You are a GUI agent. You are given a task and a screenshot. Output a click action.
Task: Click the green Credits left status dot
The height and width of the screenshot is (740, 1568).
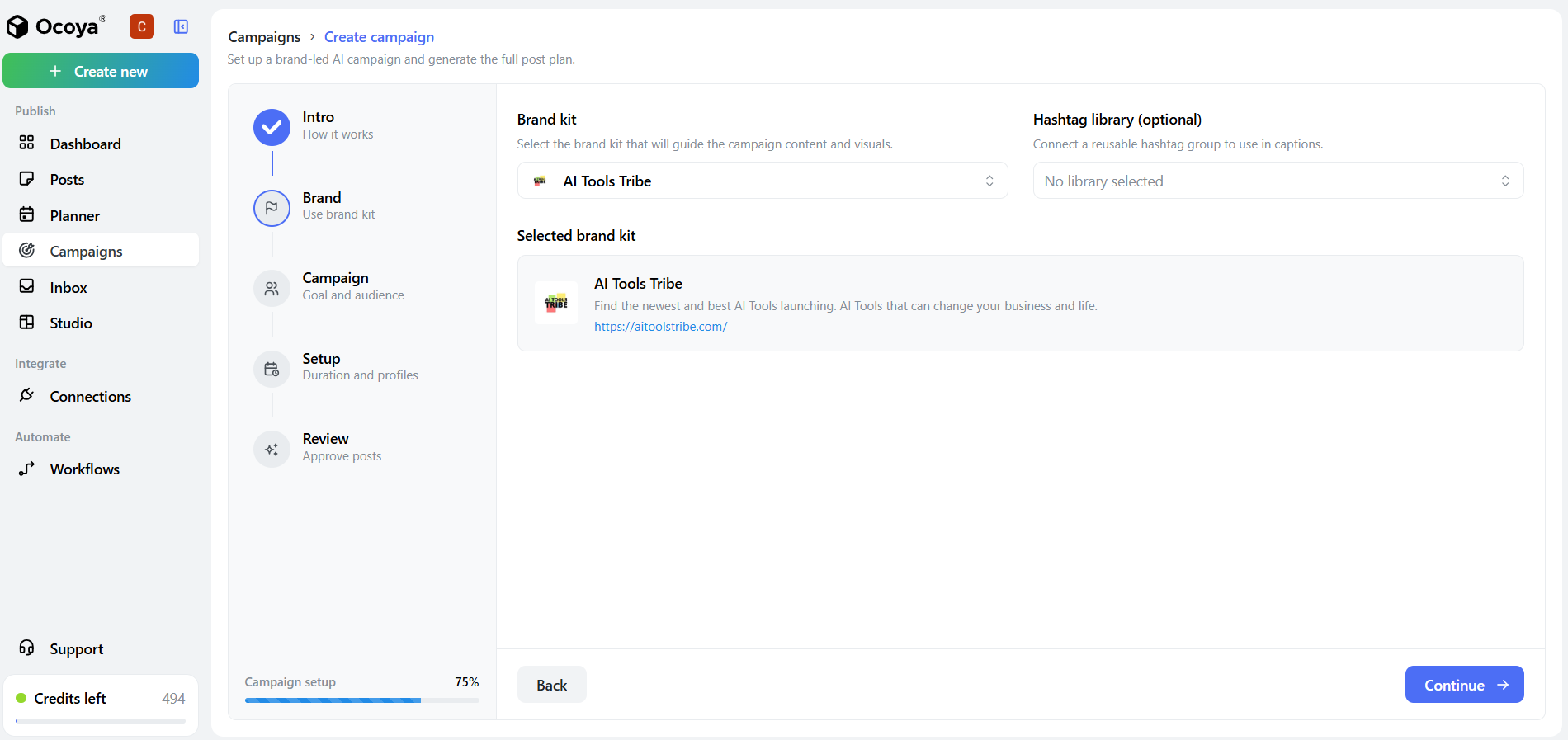tap(21, 698)
